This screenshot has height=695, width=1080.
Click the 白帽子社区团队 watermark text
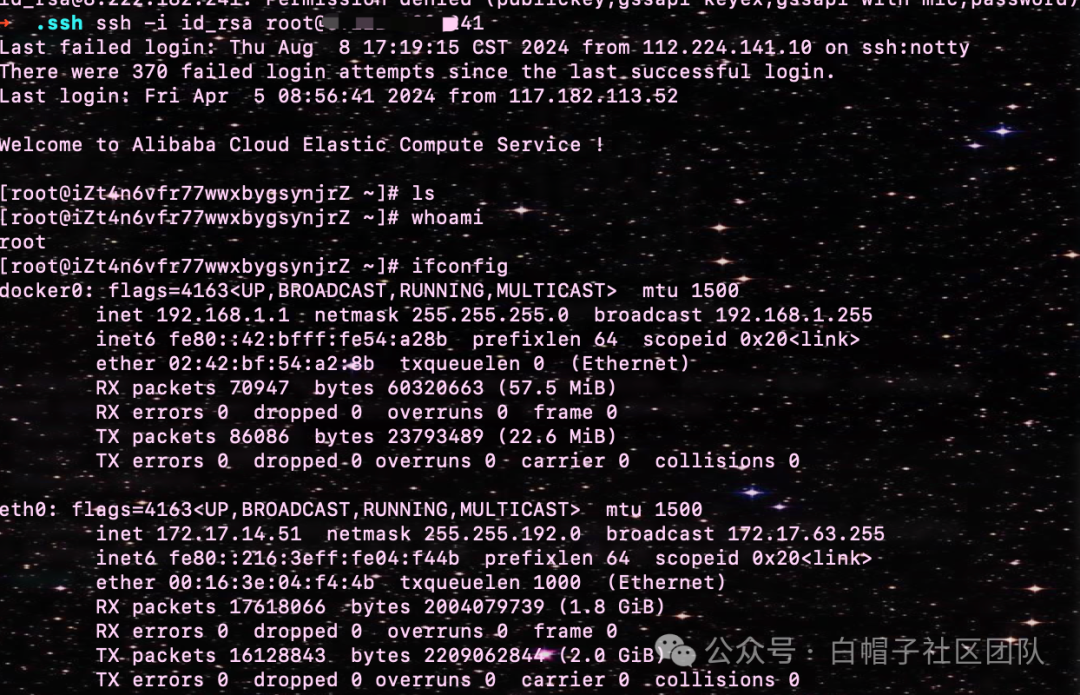[937, 652]
